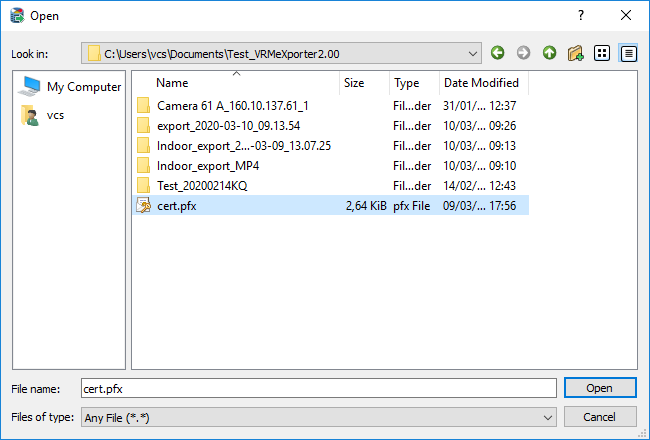
Task: Switch to detail view mode
Action: 628,53
